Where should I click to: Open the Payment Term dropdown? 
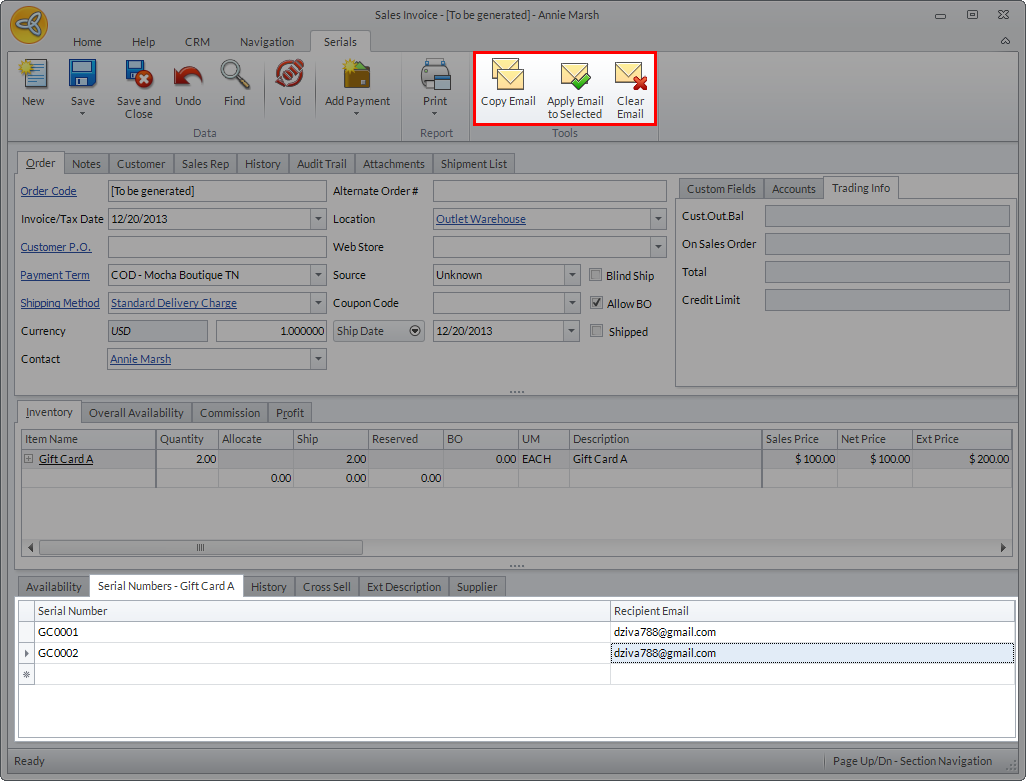point(318,275)
